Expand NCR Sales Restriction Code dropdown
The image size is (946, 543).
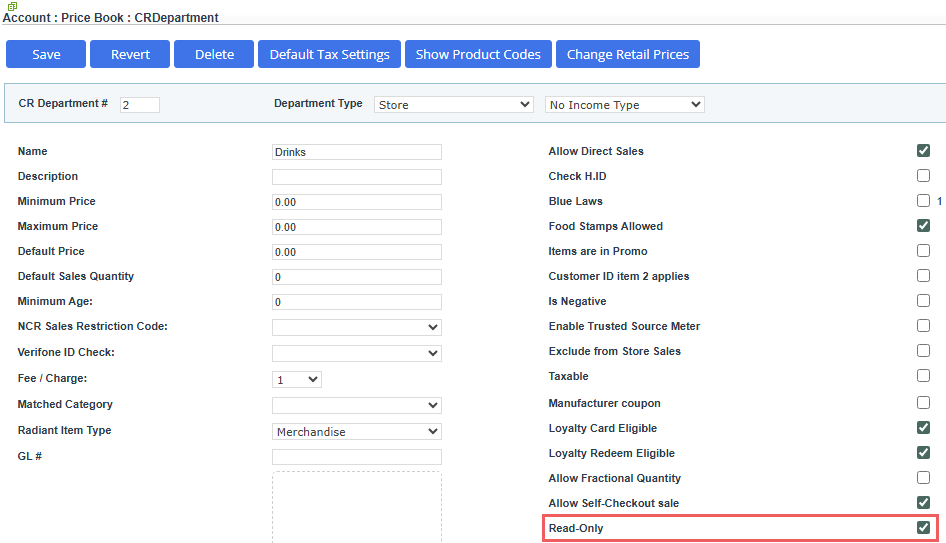pos(357,327)
